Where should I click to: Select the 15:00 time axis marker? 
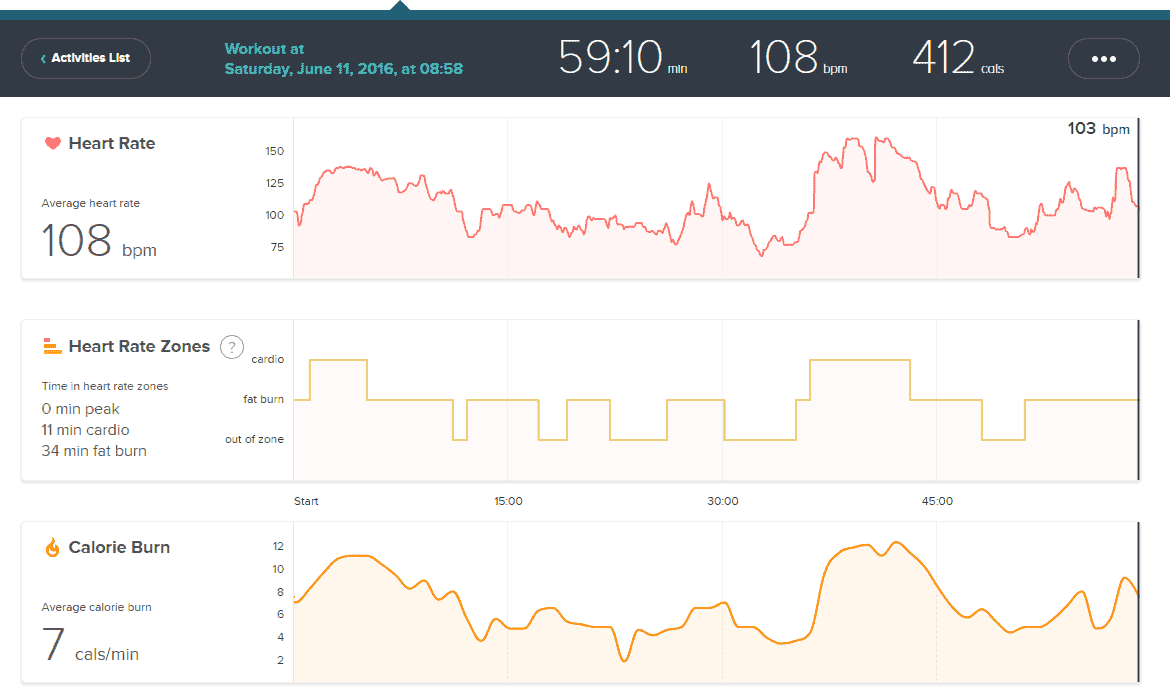click(x=508, y=501)
